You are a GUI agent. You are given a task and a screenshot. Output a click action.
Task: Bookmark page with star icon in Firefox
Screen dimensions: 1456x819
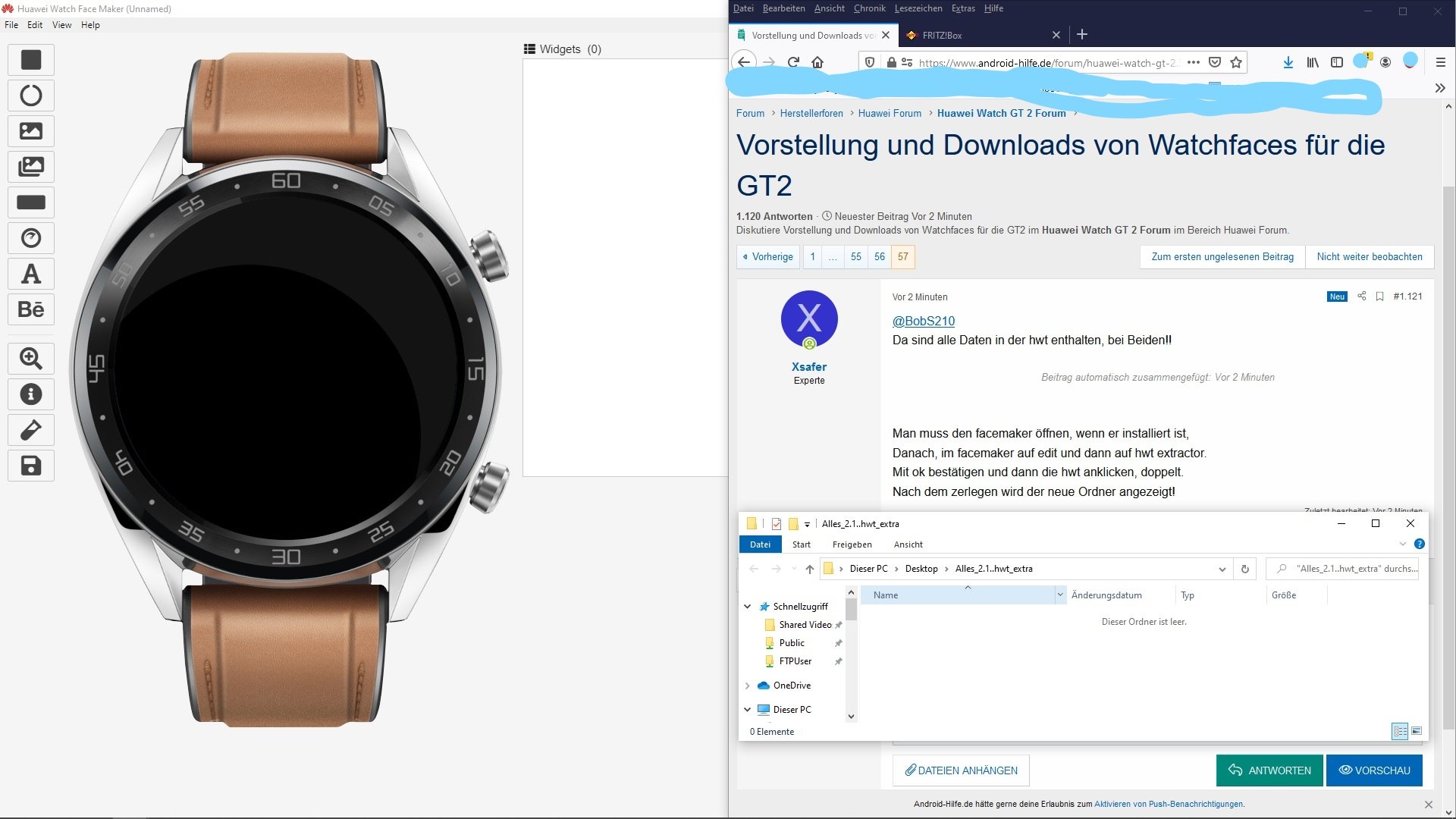point(1236,62)
